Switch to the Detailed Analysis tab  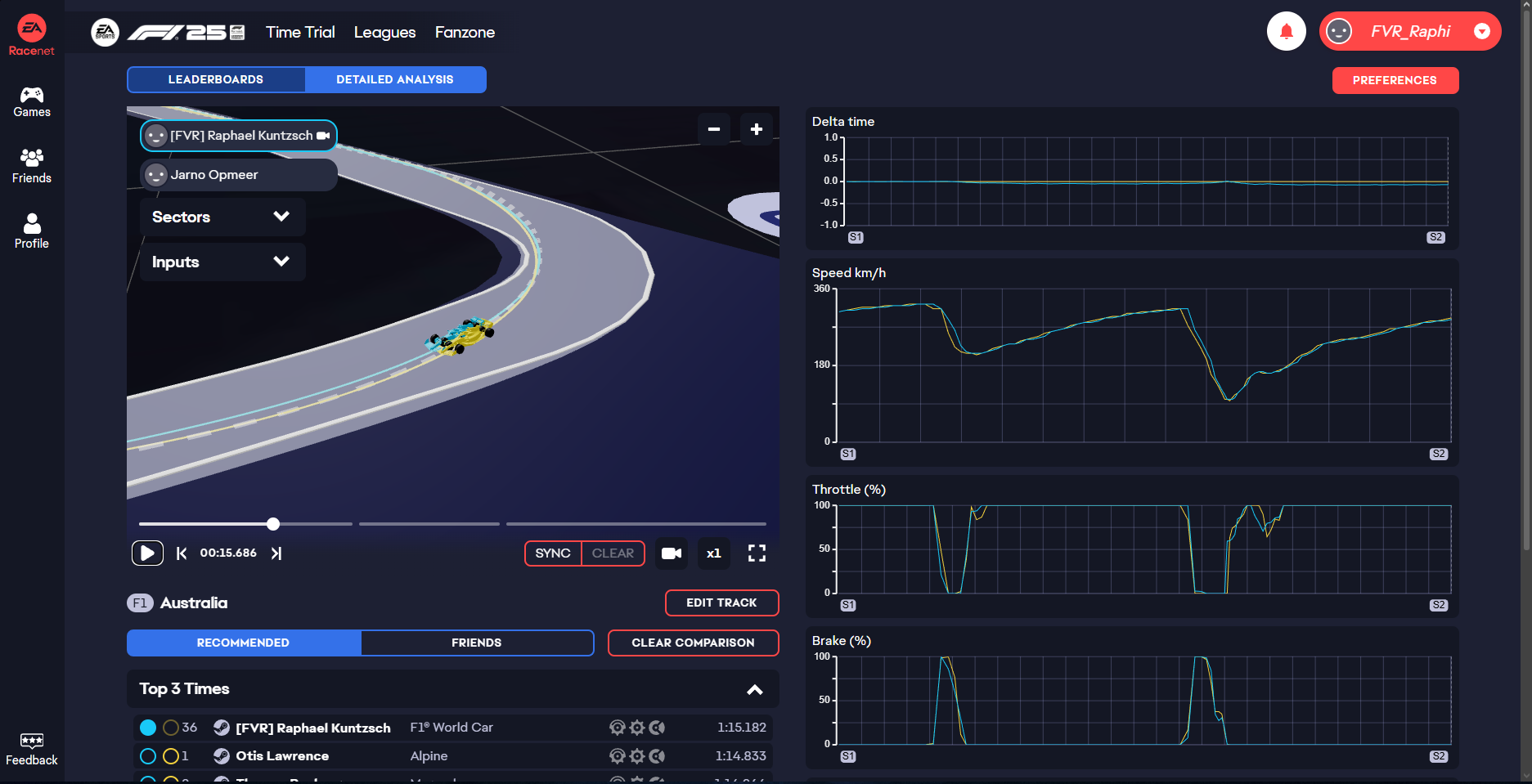point(395,80)
